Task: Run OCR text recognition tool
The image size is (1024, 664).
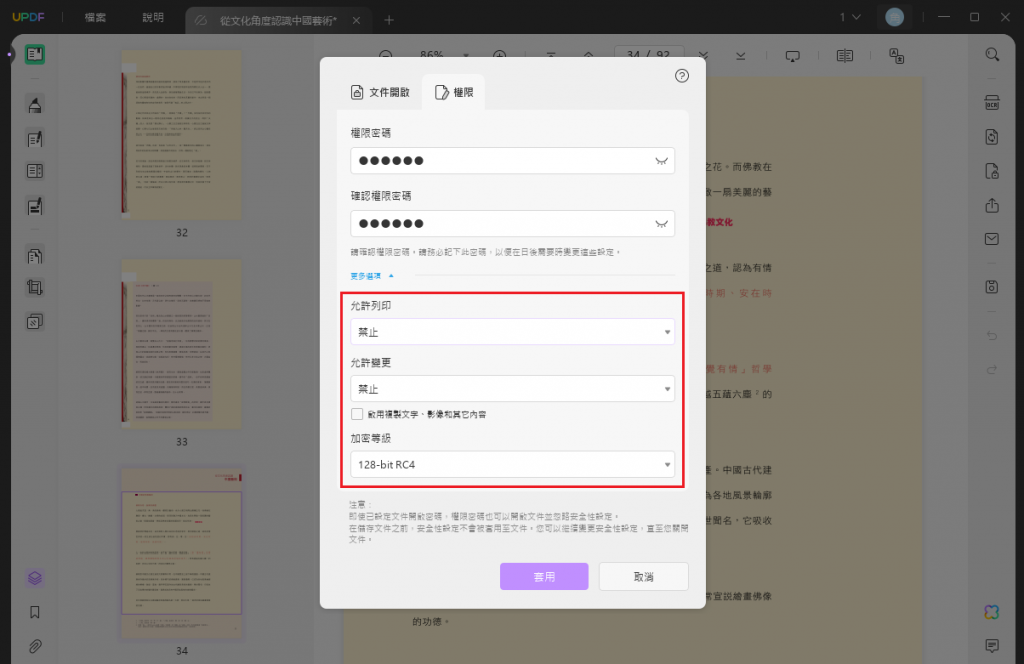Action: pos(992,103)
